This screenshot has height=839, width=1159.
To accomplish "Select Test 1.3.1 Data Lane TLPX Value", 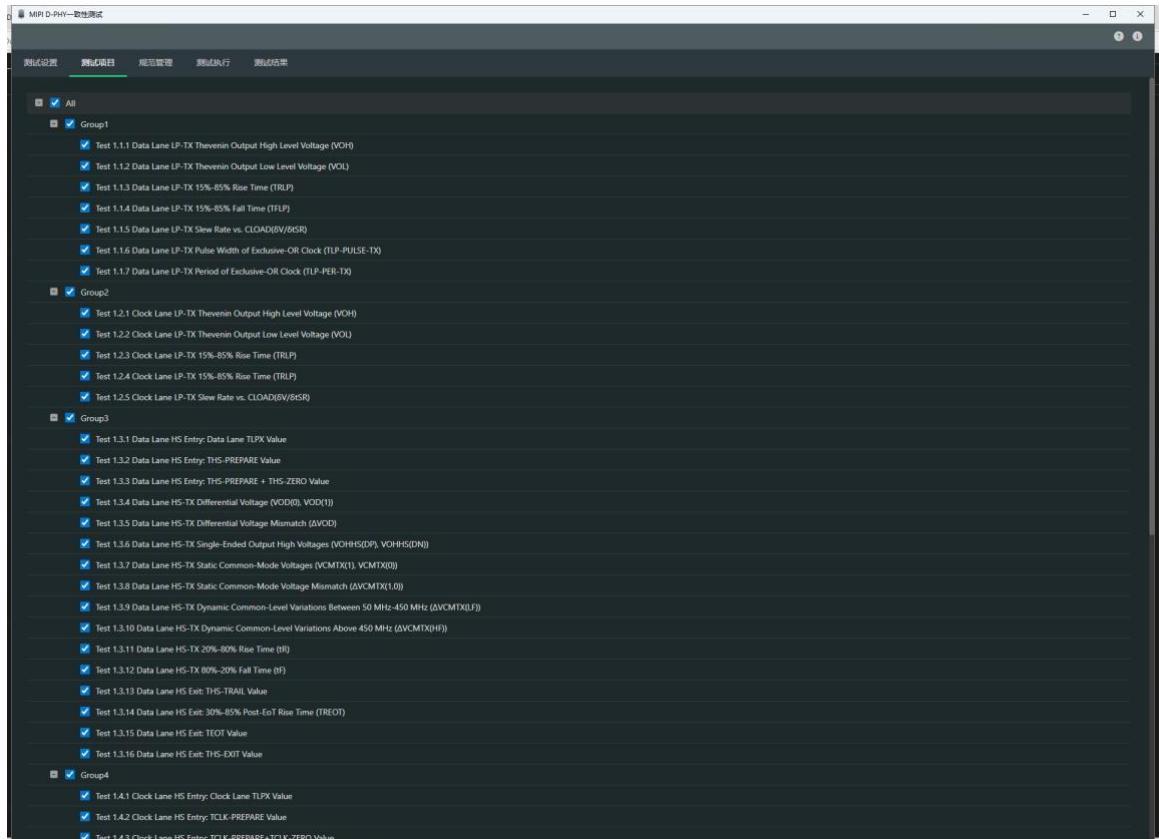I will click(x=191, y=439).
